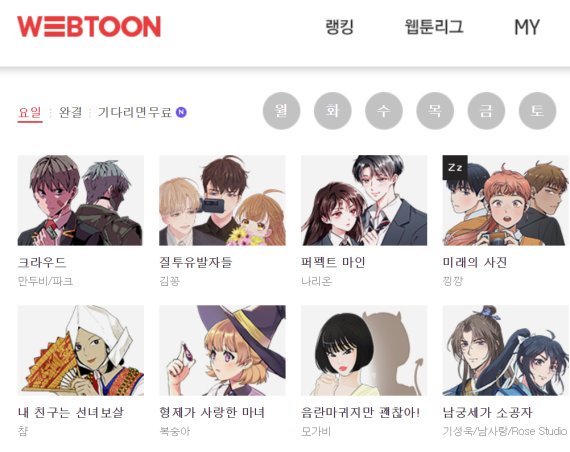Select the 목 (Thursday) day circle
The width and height of the screenshot is (570, 452).
(x=435, y=111)
